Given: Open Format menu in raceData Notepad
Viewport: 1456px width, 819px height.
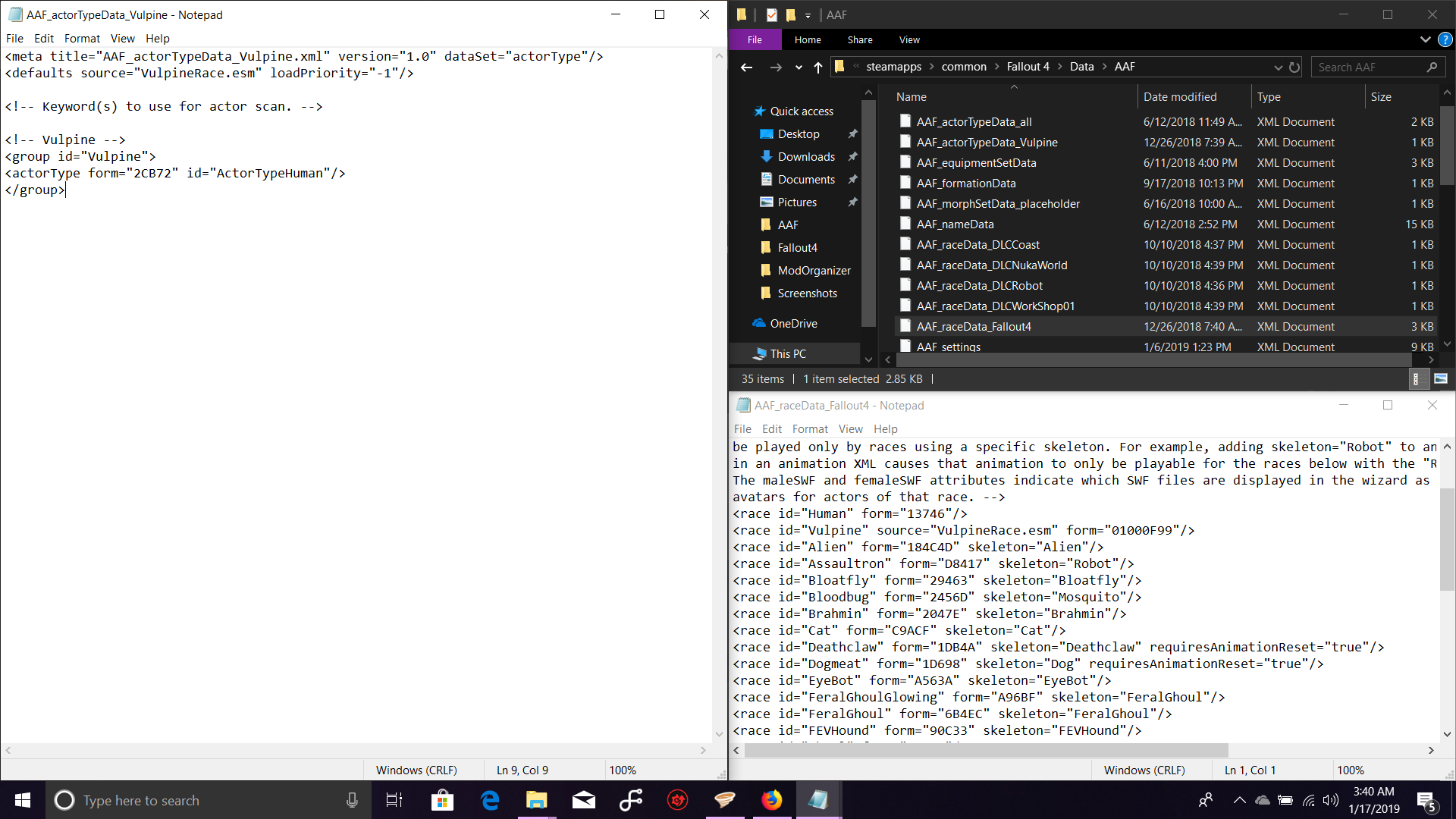Looking at the screenshot, I should tap(810, 428).
